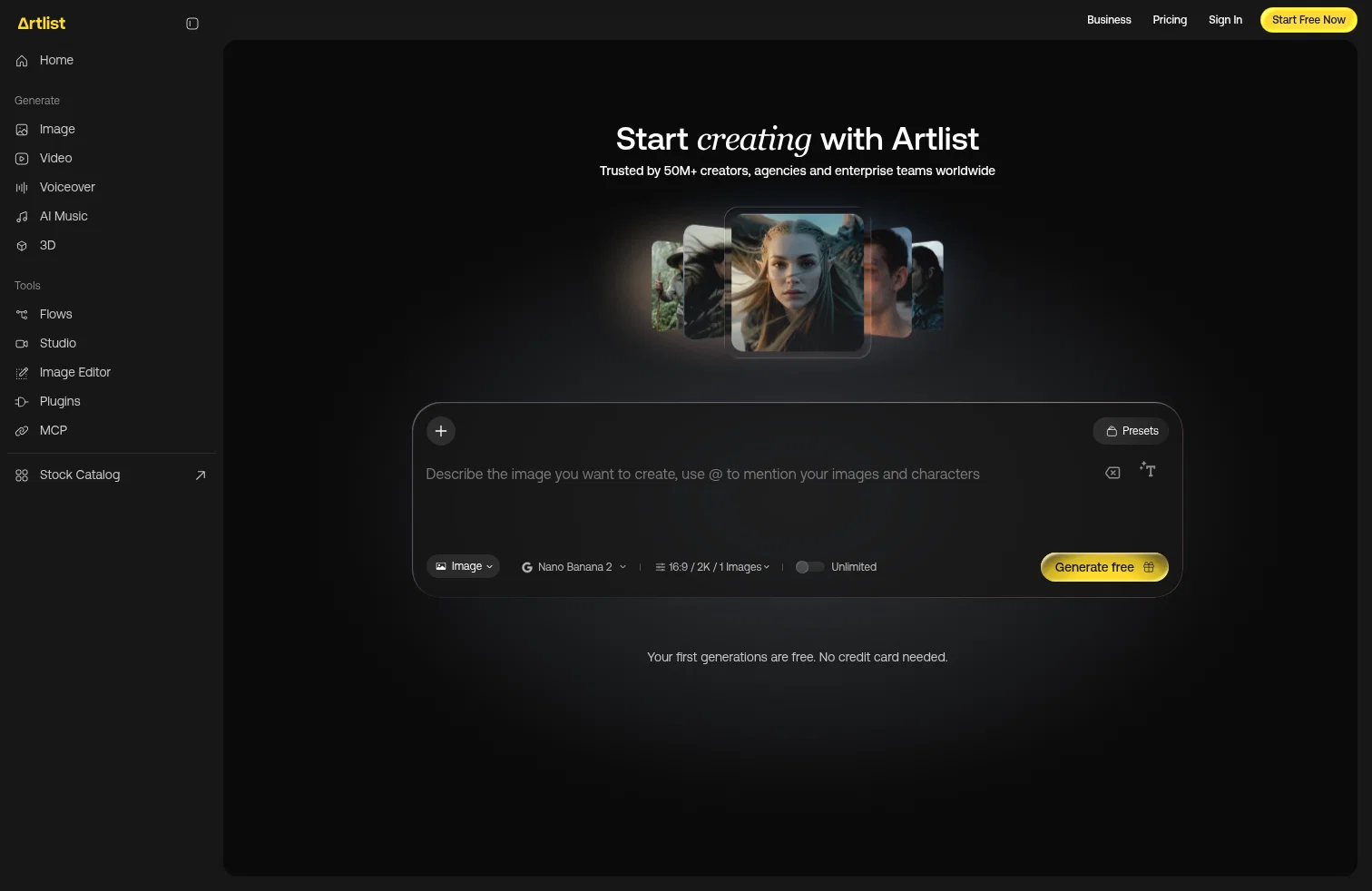Click the Voiceover waveform icon
Viewport: 1372px width, 891px height.
click(x=22, y=188)
